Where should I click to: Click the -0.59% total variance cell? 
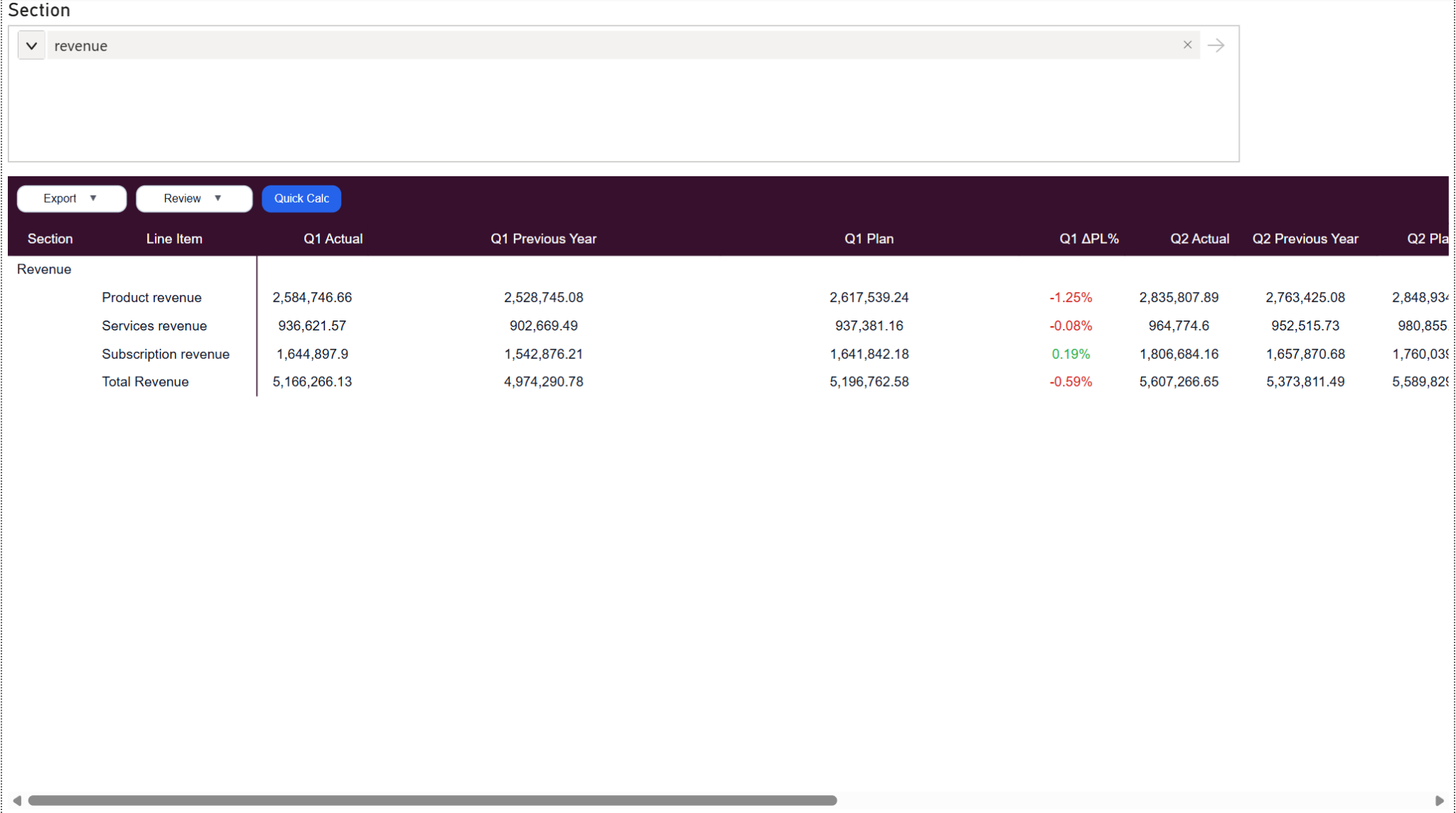[x=1071, y=382]
